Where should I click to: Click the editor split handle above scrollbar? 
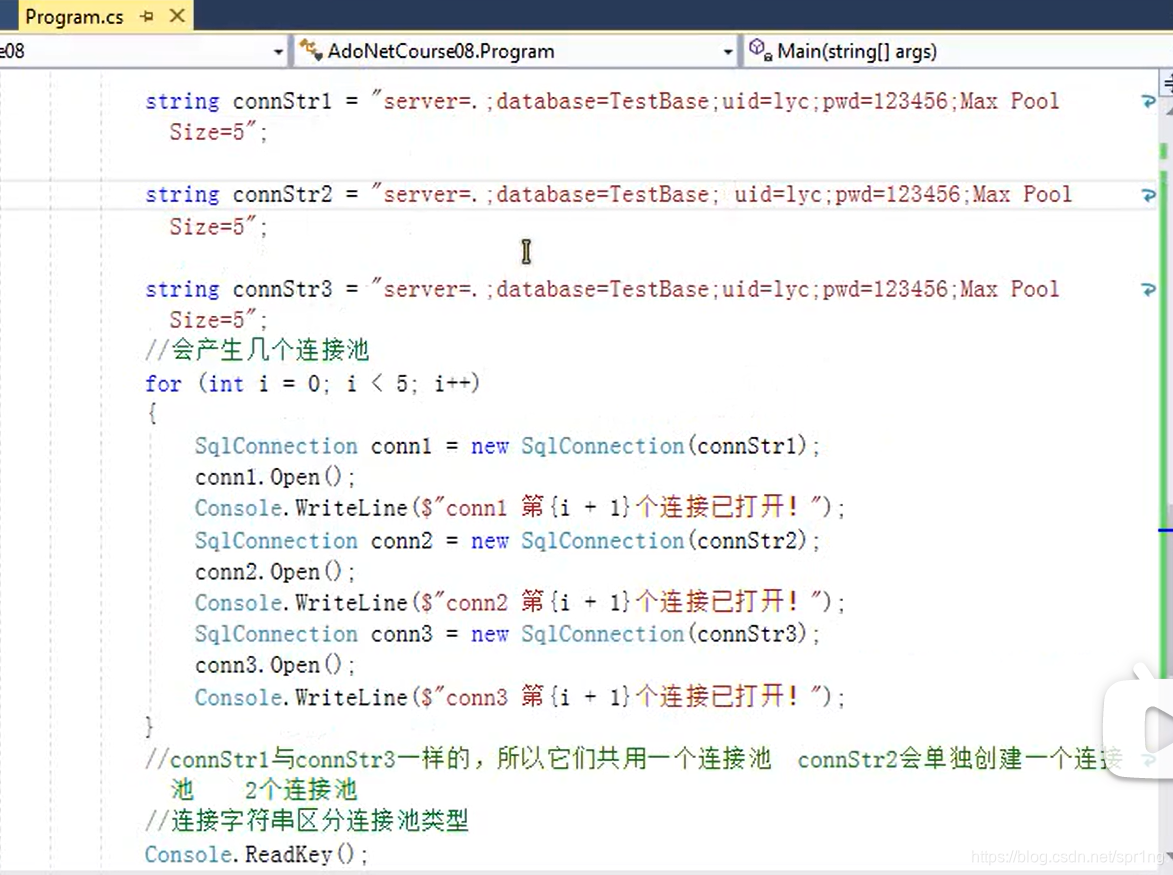(x=1166, y=84)
